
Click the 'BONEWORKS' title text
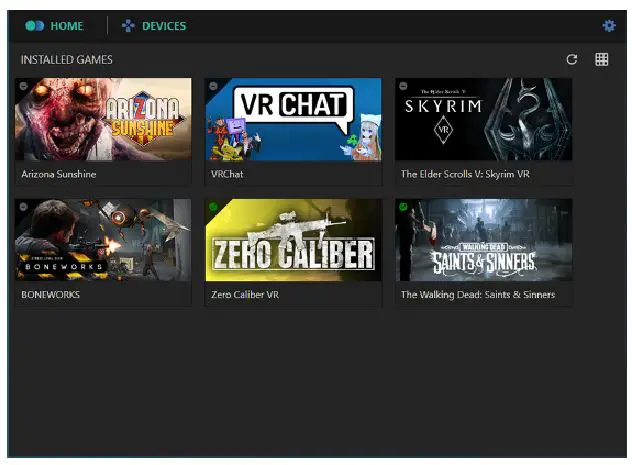(50, 295)
